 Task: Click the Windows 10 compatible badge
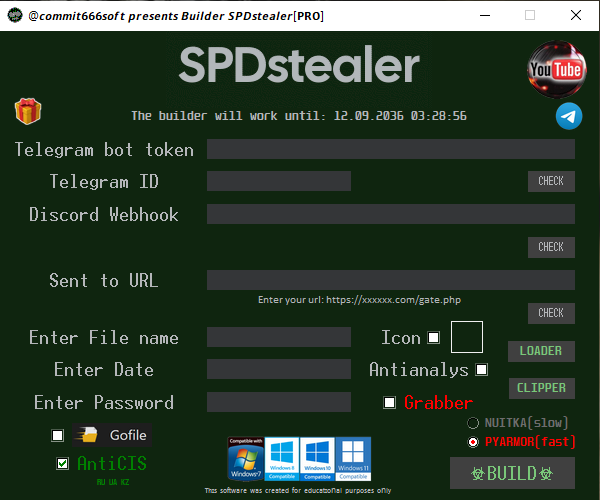tap(317, 459)
